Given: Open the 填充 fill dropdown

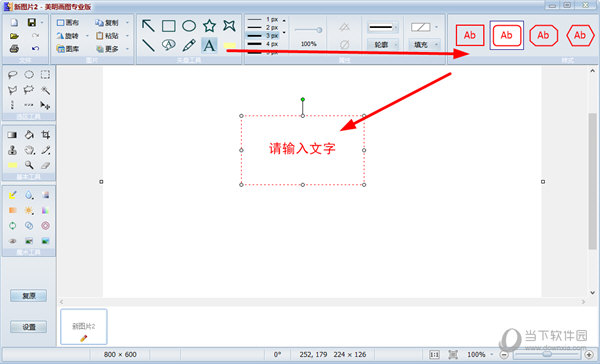Looking at the screenshot, I should tap(424, 45).
